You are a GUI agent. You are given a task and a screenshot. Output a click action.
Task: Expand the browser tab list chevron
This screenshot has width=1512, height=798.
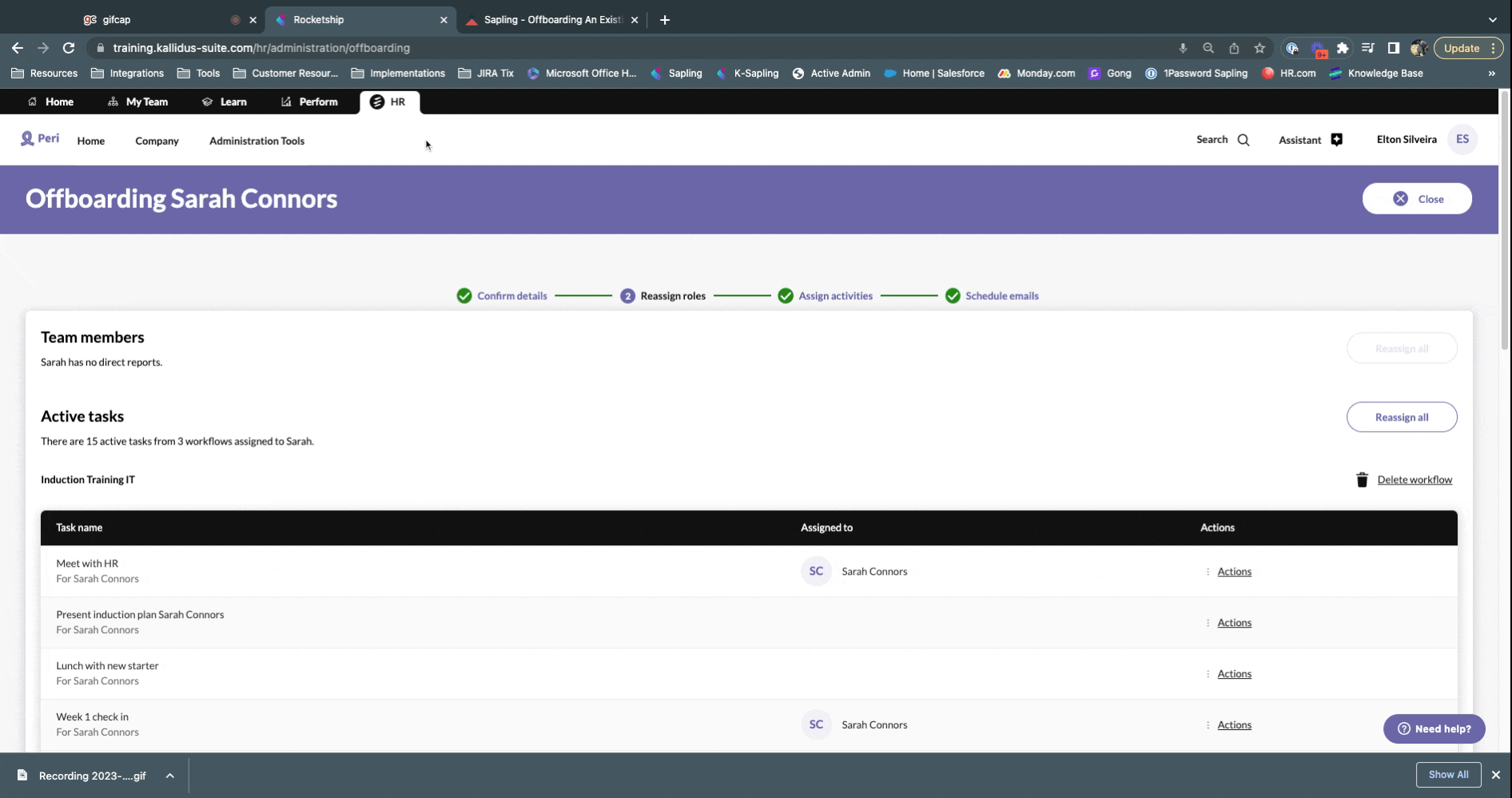[x=1491, y=19]
